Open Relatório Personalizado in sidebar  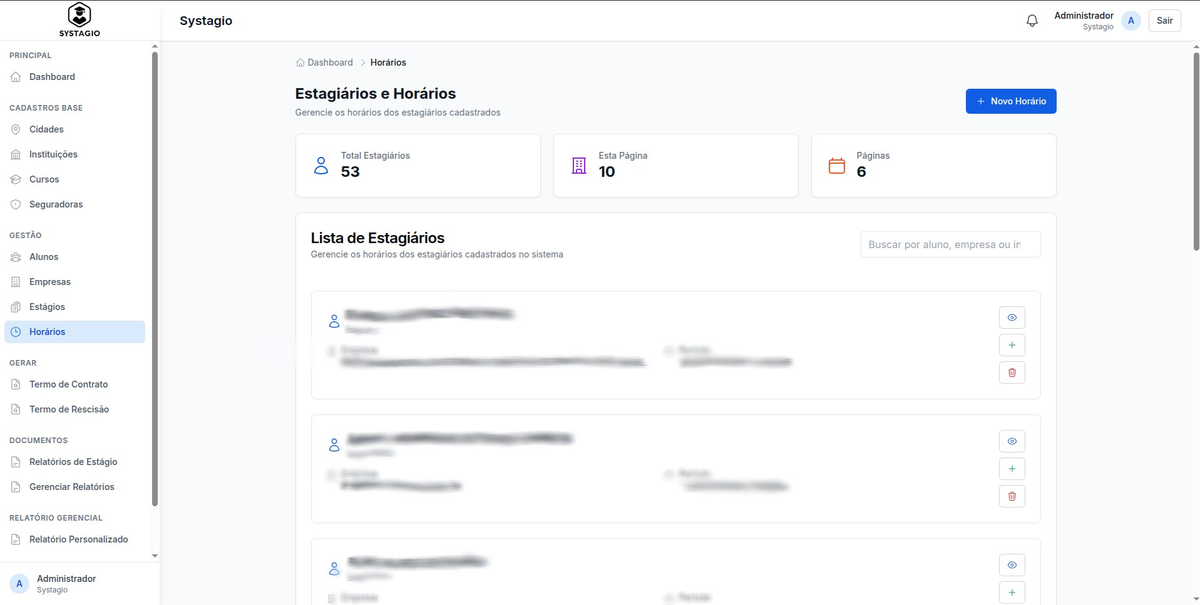[78, 539]
